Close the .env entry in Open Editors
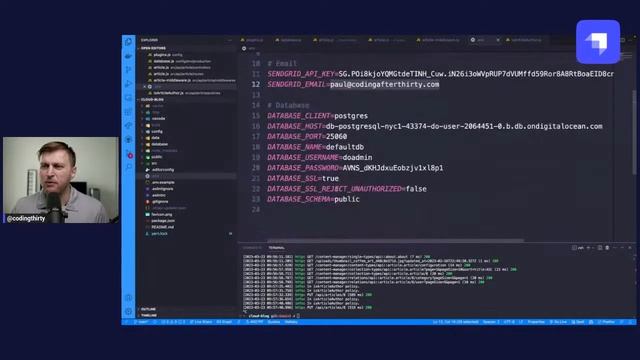This screenshot has height=360, width=640. tap(144, 87)
